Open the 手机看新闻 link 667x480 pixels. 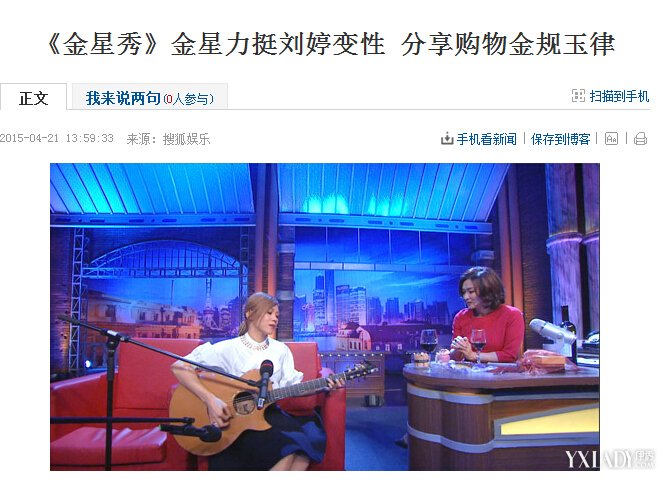[487, 139]
